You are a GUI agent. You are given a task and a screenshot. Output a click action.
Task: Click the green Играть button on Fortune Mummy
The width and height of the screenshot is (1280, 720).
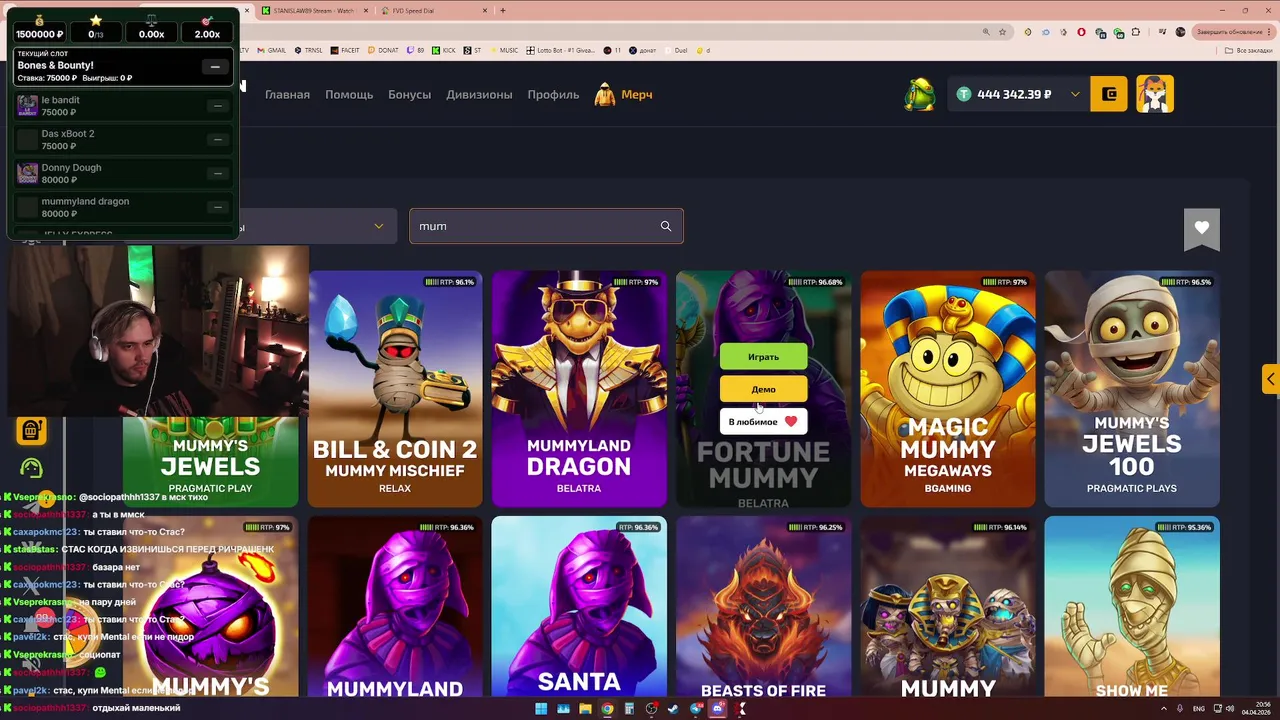pyautogui.click(x=763, y=357)
